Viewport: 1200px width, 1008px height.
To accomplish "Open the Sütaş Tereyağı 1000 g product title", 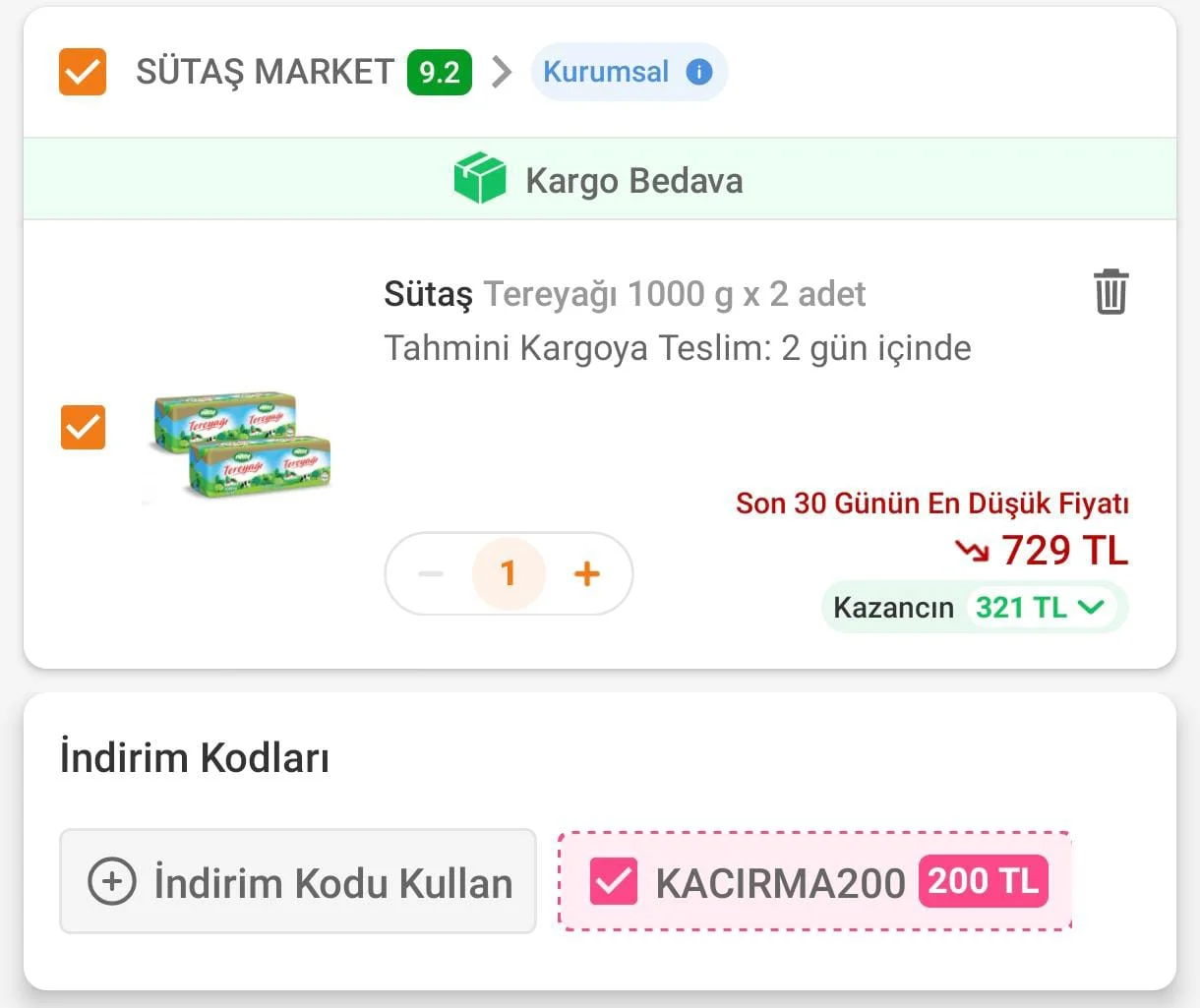I will coord(625,293).
